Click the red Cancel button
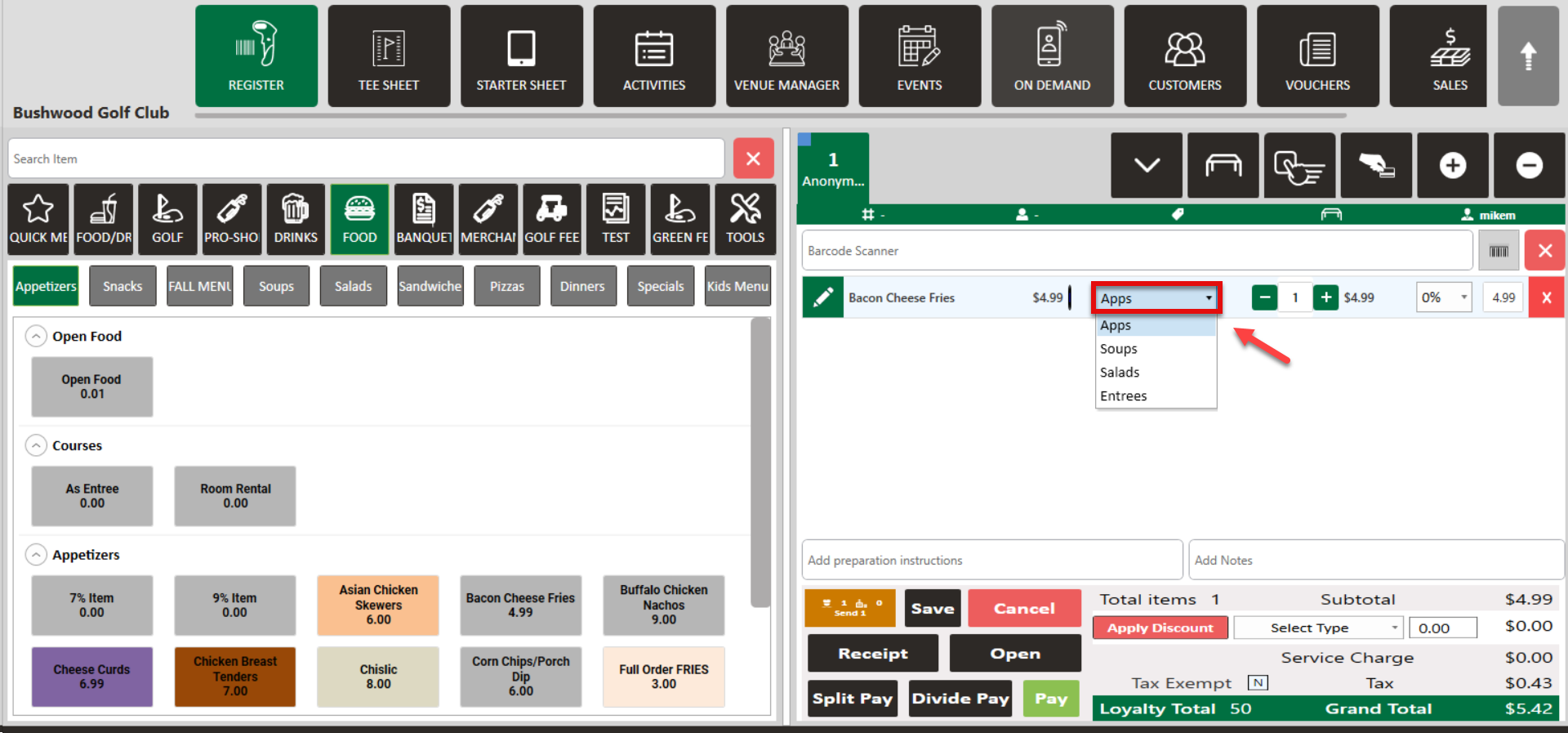Image resolution: width=1568 pixels, height=733 pixels. (x=1024, y=608)
